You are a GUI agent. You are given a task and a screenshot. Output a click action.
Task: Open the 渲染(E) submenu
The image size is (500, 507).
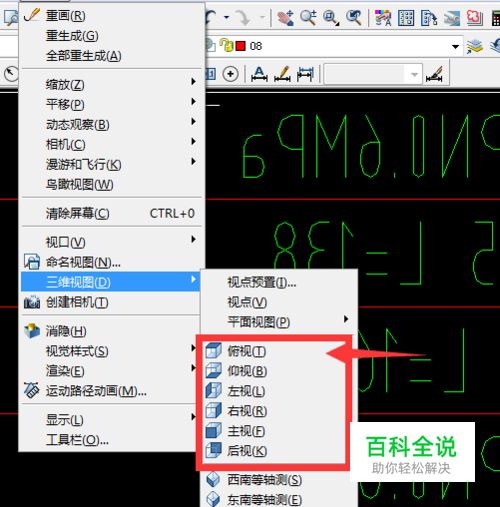pyautogui.click(x=108, y=371)
